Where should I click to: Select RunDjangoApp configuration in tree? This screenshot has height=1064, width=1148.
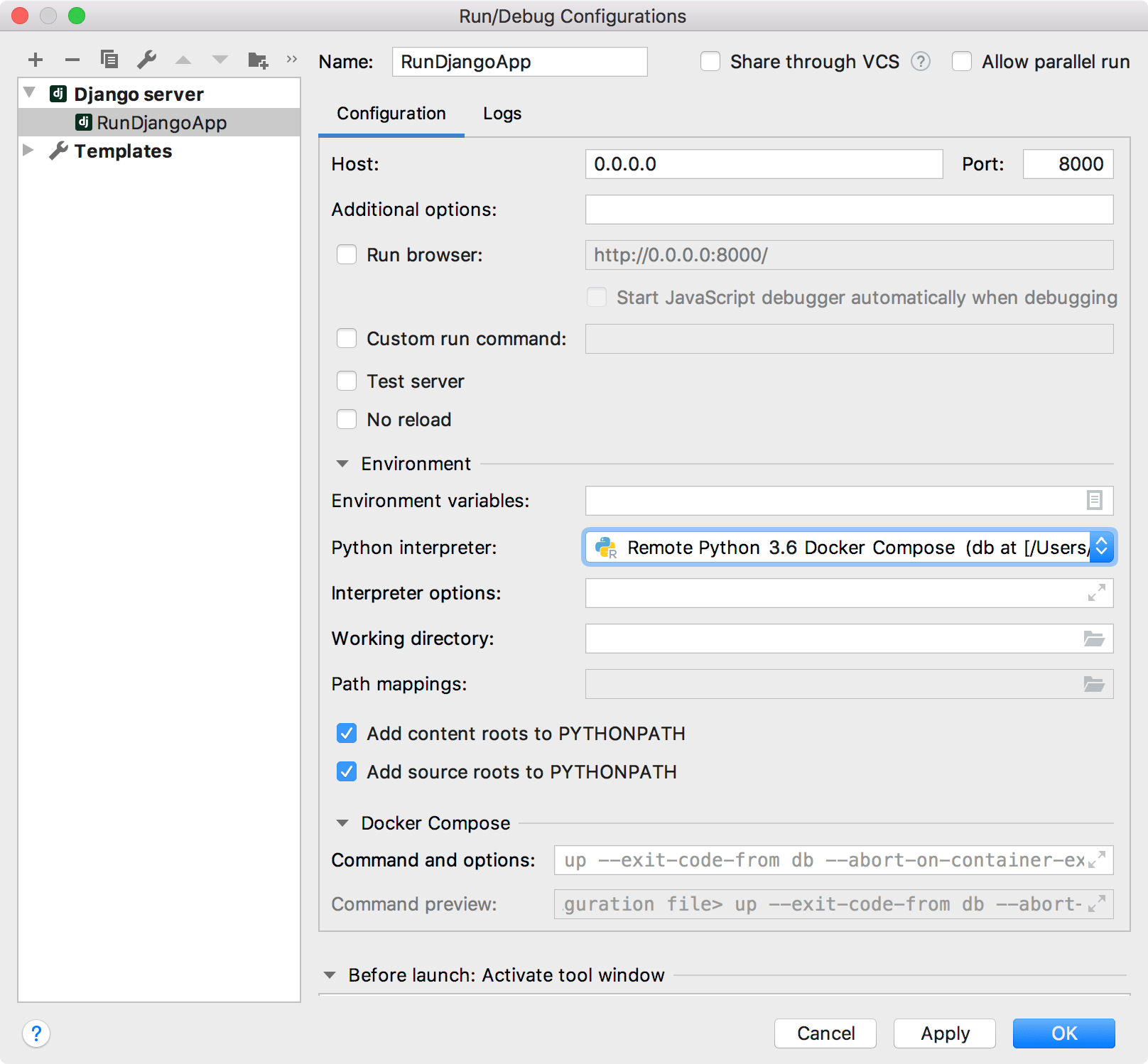click(x=159, y=122)
